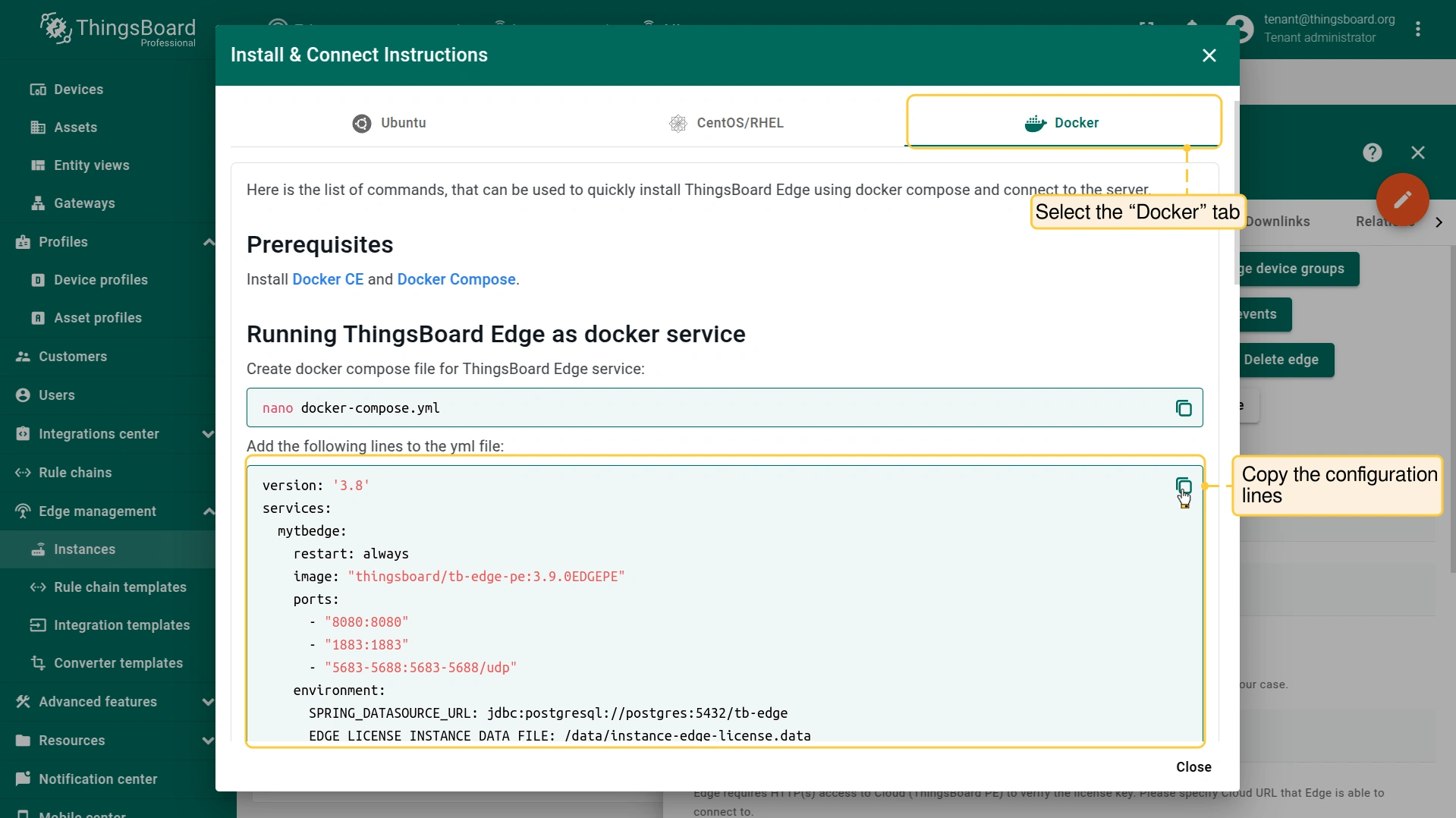Expand Advanced features menu
This screenshot has width=1456, height=818.
208,702
